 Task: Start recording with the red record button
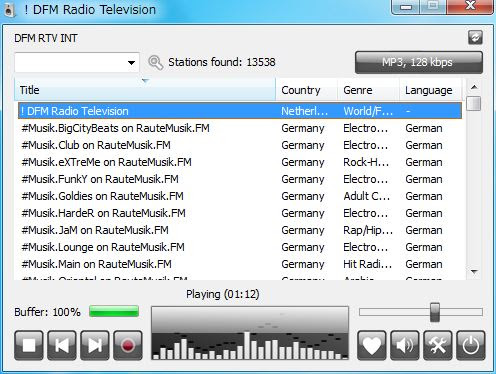128,345
